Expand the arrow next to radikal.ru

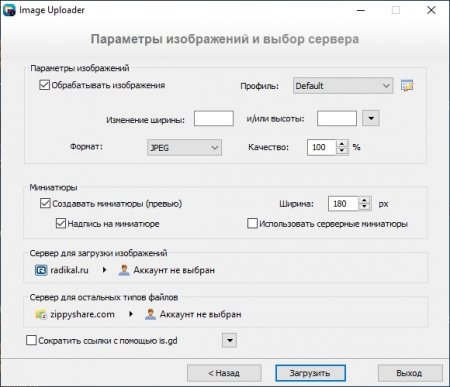(x=104, y=270)
